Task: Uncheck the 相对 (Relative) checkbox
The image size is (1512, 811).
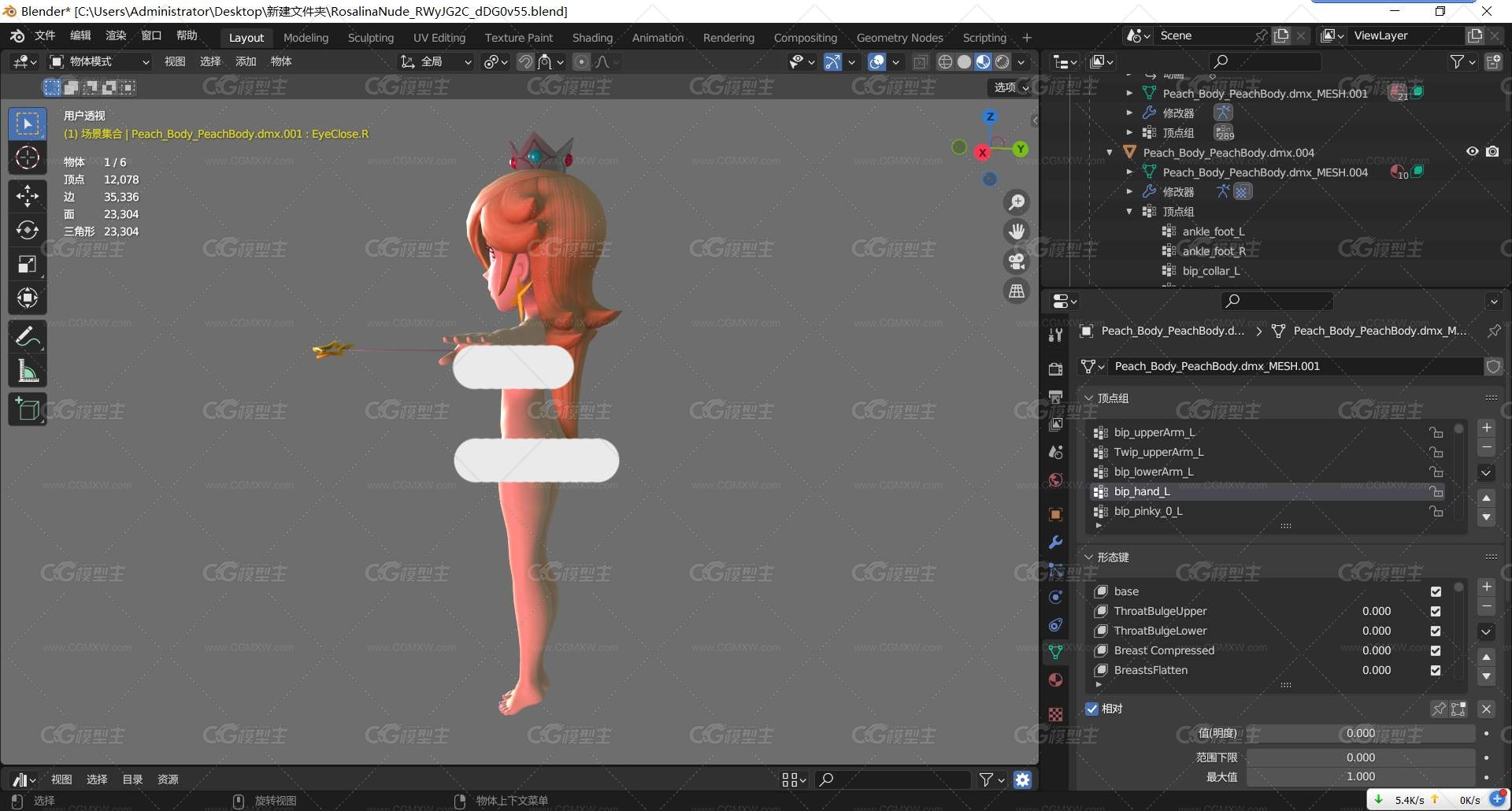Action: point(1091,709)
